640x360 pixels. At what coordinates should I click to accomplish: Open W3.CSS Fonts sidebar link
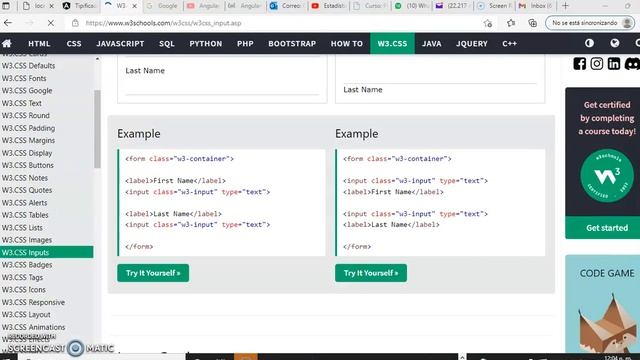pos(24,78)
